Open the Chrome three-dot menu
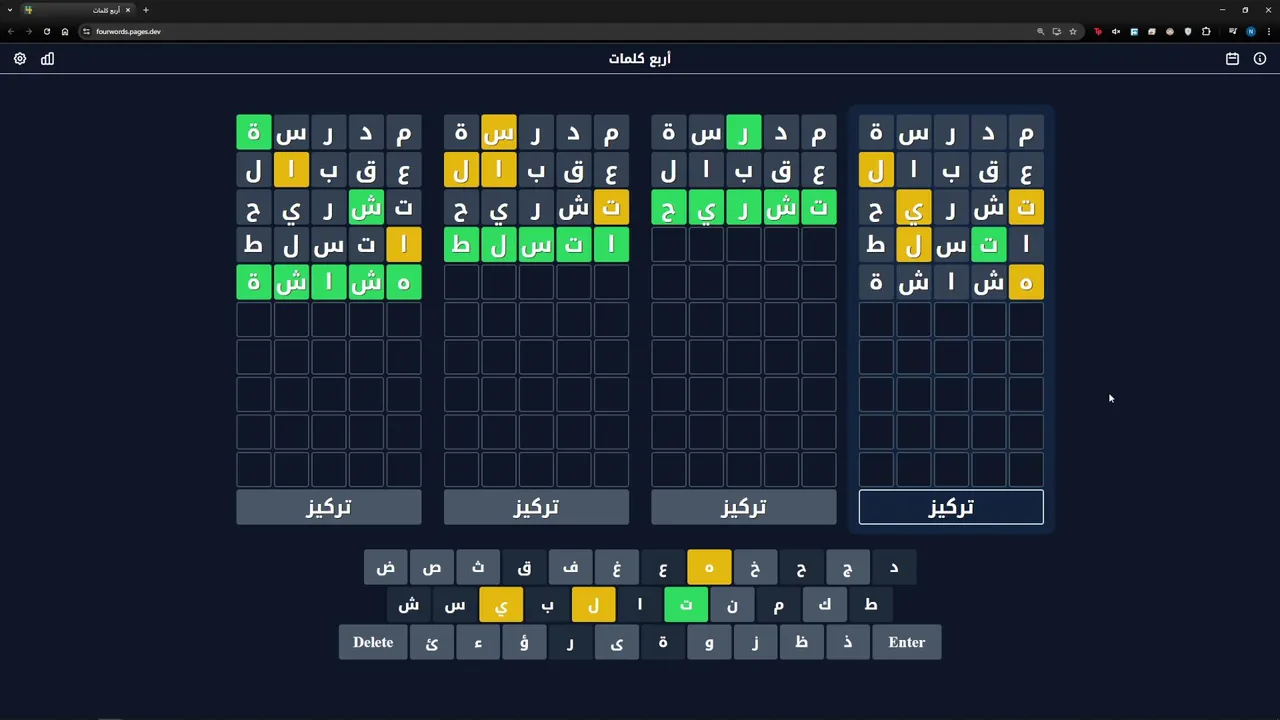 point(1267,31)
